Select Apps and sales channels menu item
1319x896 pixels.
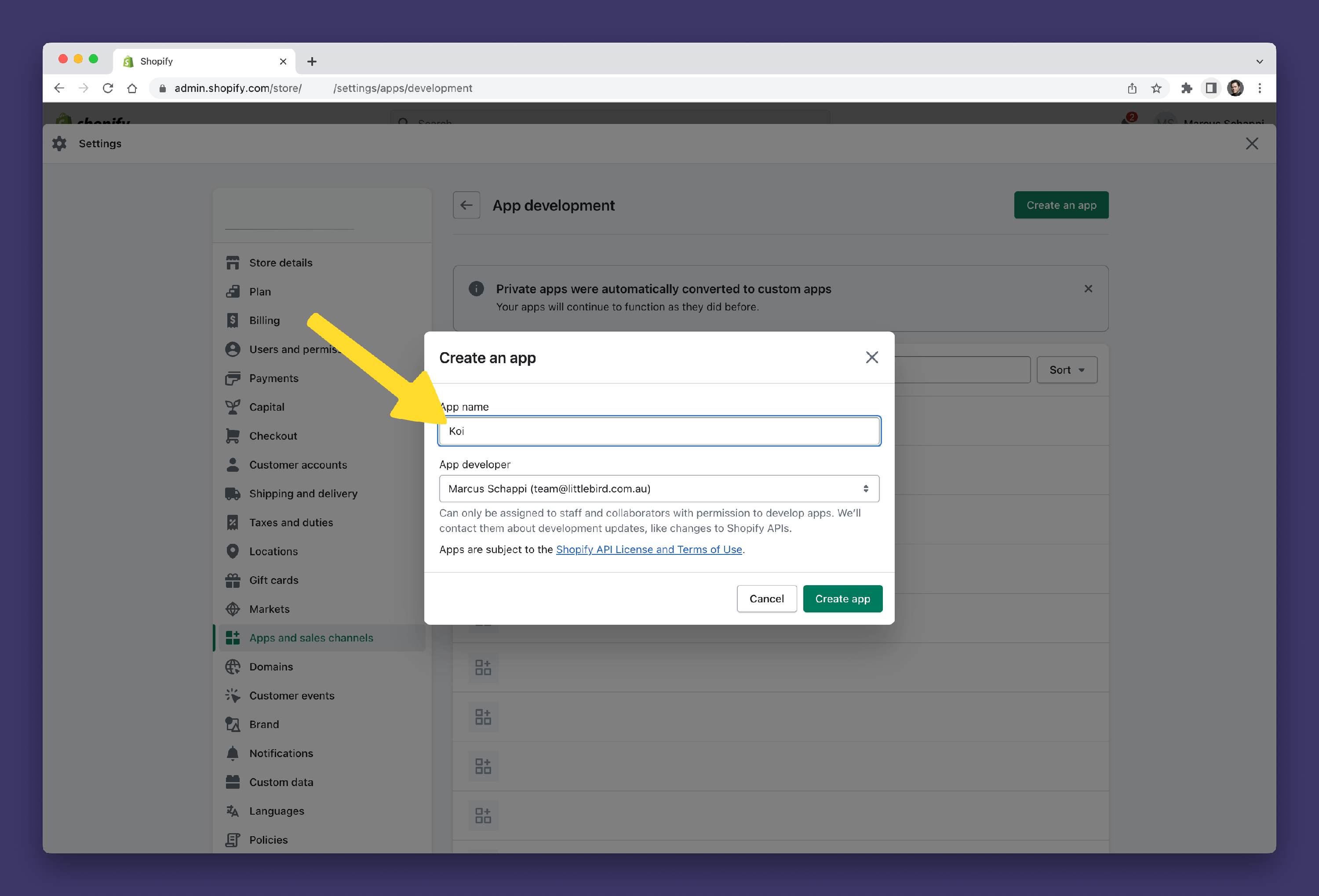tap(311, 638)
